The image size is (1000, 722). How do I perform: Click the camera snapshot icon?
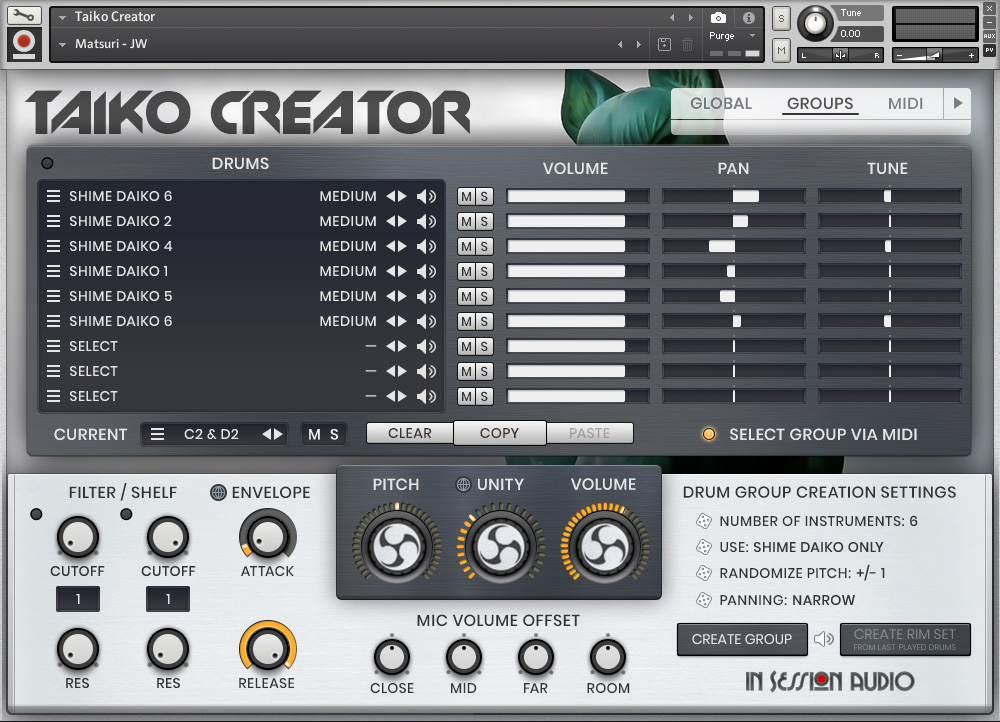coord(718,18)
